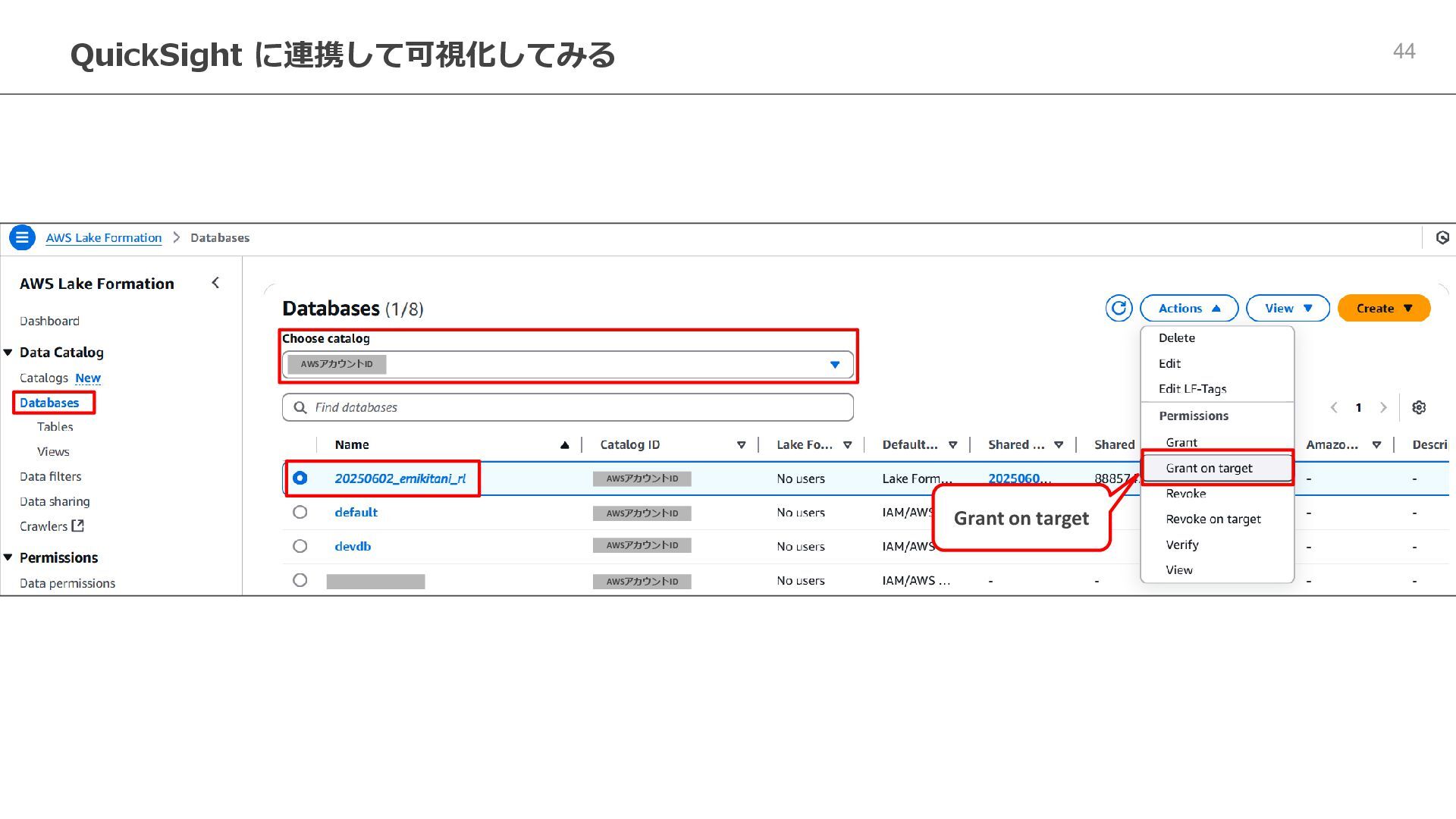This screenshot has height=819, width=1456.
Task: Select the default database radio button
Action: pos(300,512)
